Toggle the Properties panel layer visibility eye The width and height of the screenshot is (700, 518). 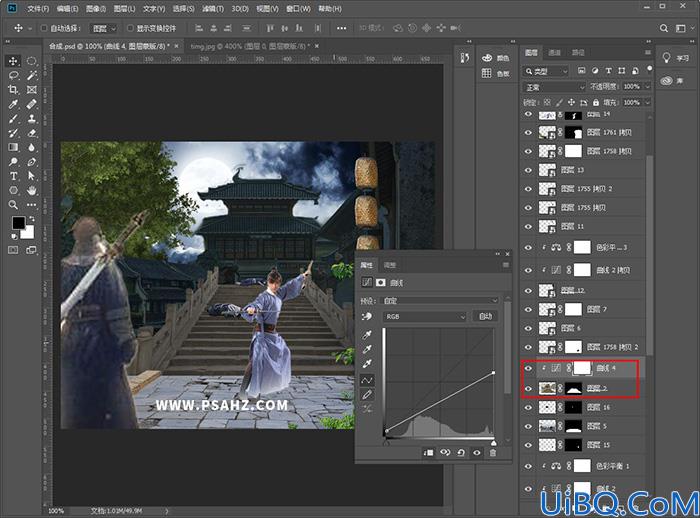(x=477, y=453)
